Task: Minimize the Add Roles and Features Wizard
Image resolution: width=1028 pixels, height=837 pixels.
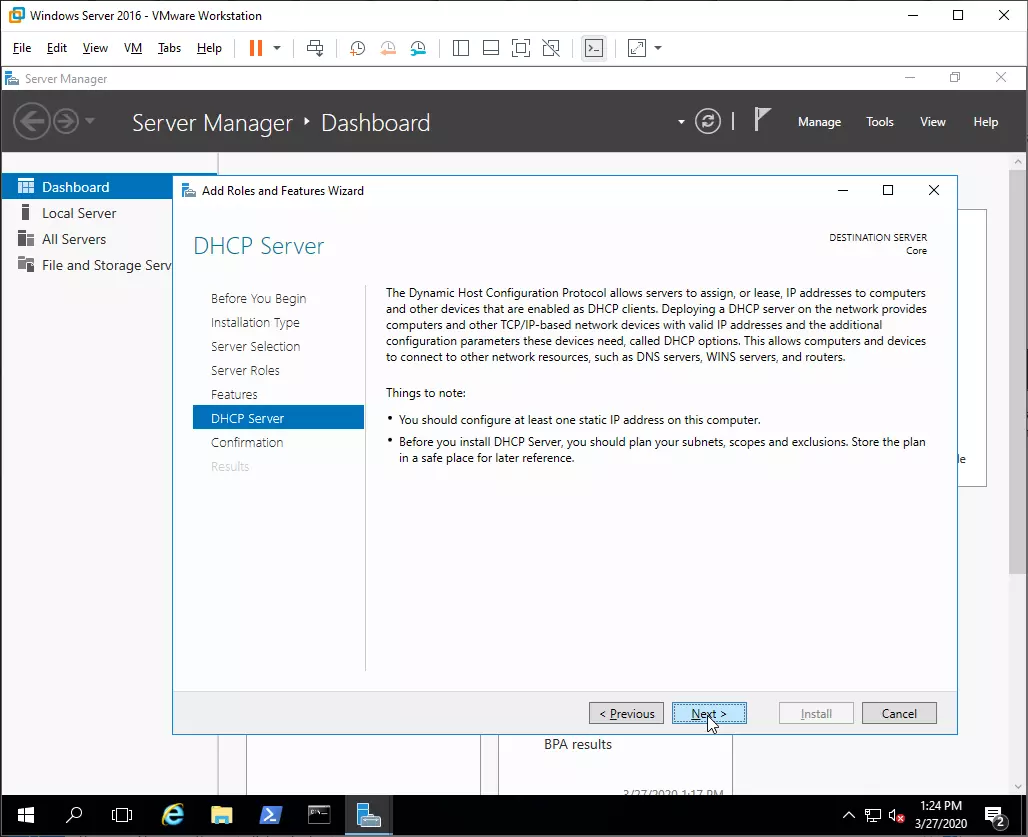Action: tap(843, 190)
